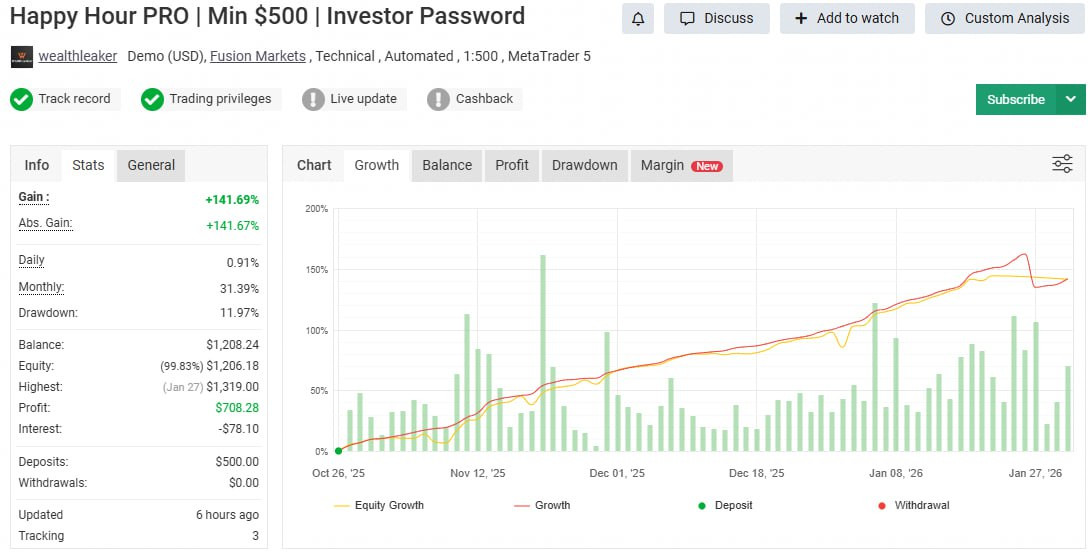Click the Cashback warning icon

[x=438, y=99]
